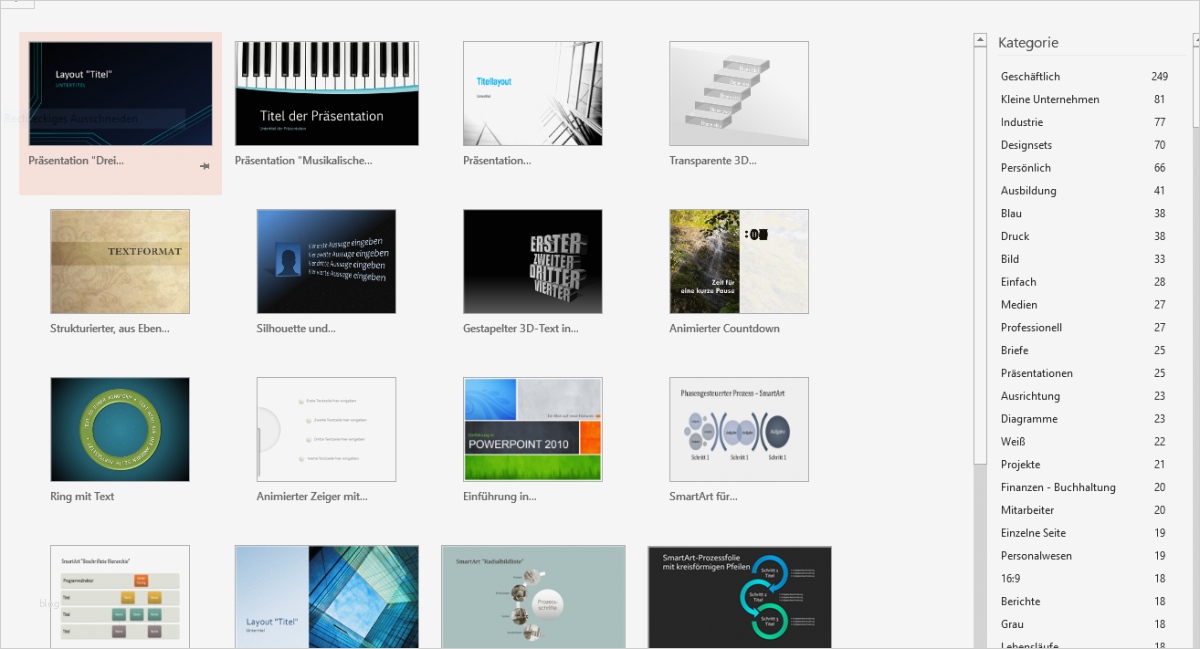Open the "Präsentation 'Musikalische...'" template
Screen dimensions: 1200x649
(x=326, y=93)
